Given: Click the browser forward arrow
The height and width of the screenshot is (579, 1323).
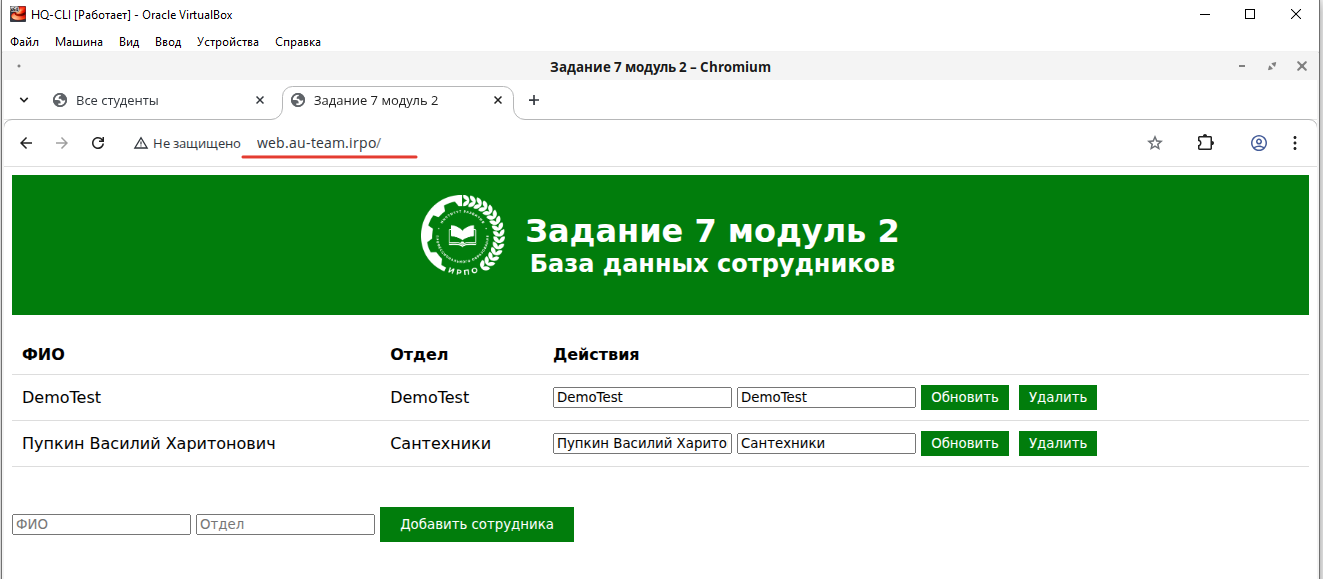Looking at the screenshot, I should pos(62,143).
